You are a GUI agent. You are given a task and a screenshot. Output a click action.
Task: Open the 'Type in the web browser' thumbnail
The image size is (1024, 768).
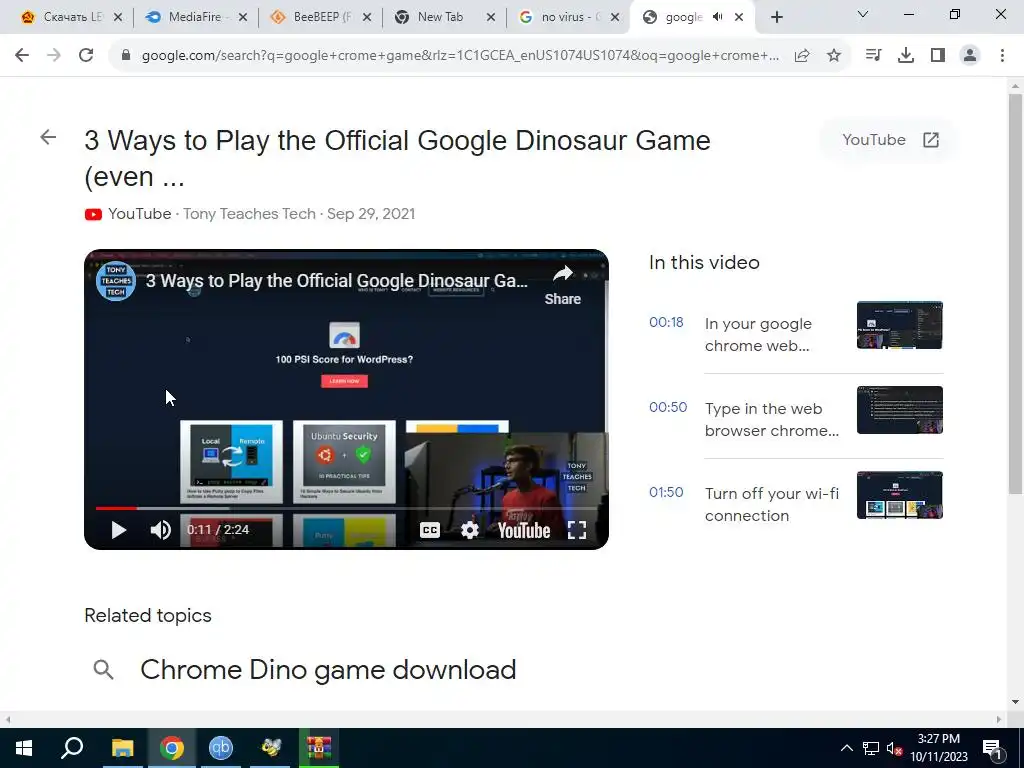point(899,410)
